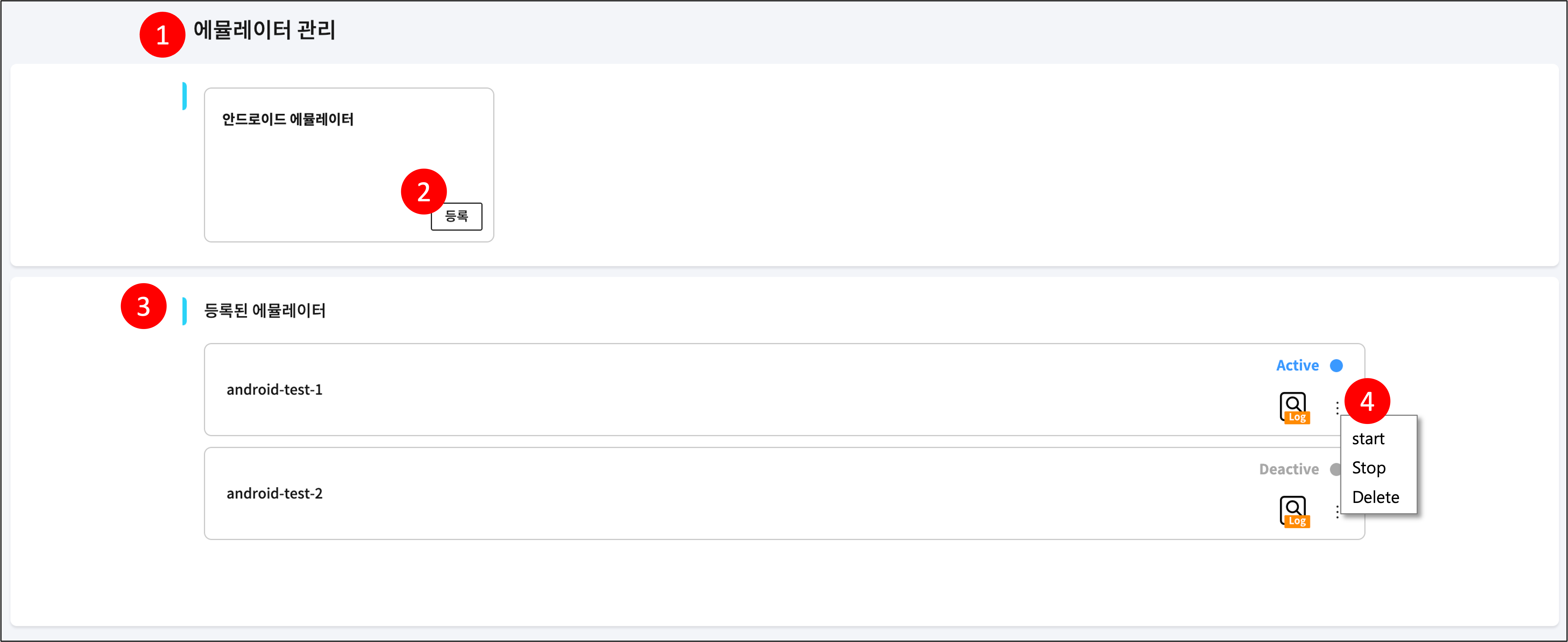Click the 안드로이드 에뮬레이터 card title
This screenshot has width=1568, height=642.
pos(288,119)
